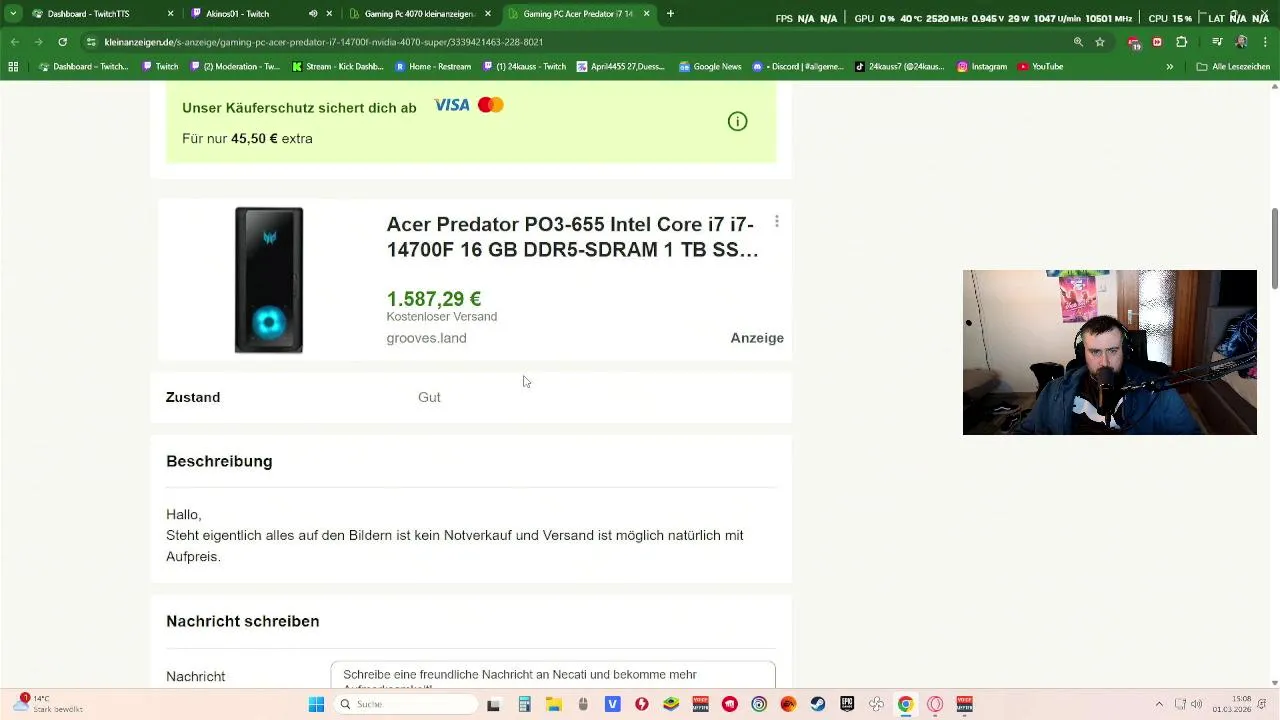Expand the system tray hidden icons chevron

[x=1159, y=705]
